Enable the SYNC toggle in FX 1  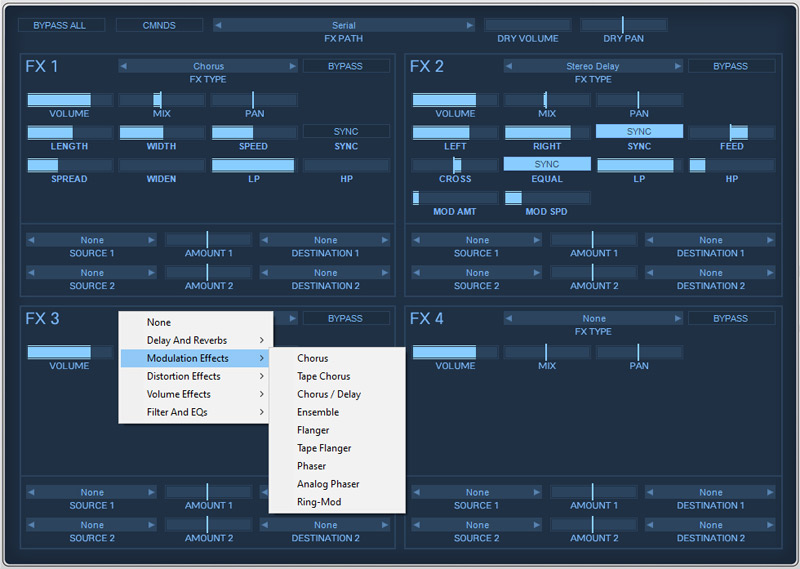(346, 132)
